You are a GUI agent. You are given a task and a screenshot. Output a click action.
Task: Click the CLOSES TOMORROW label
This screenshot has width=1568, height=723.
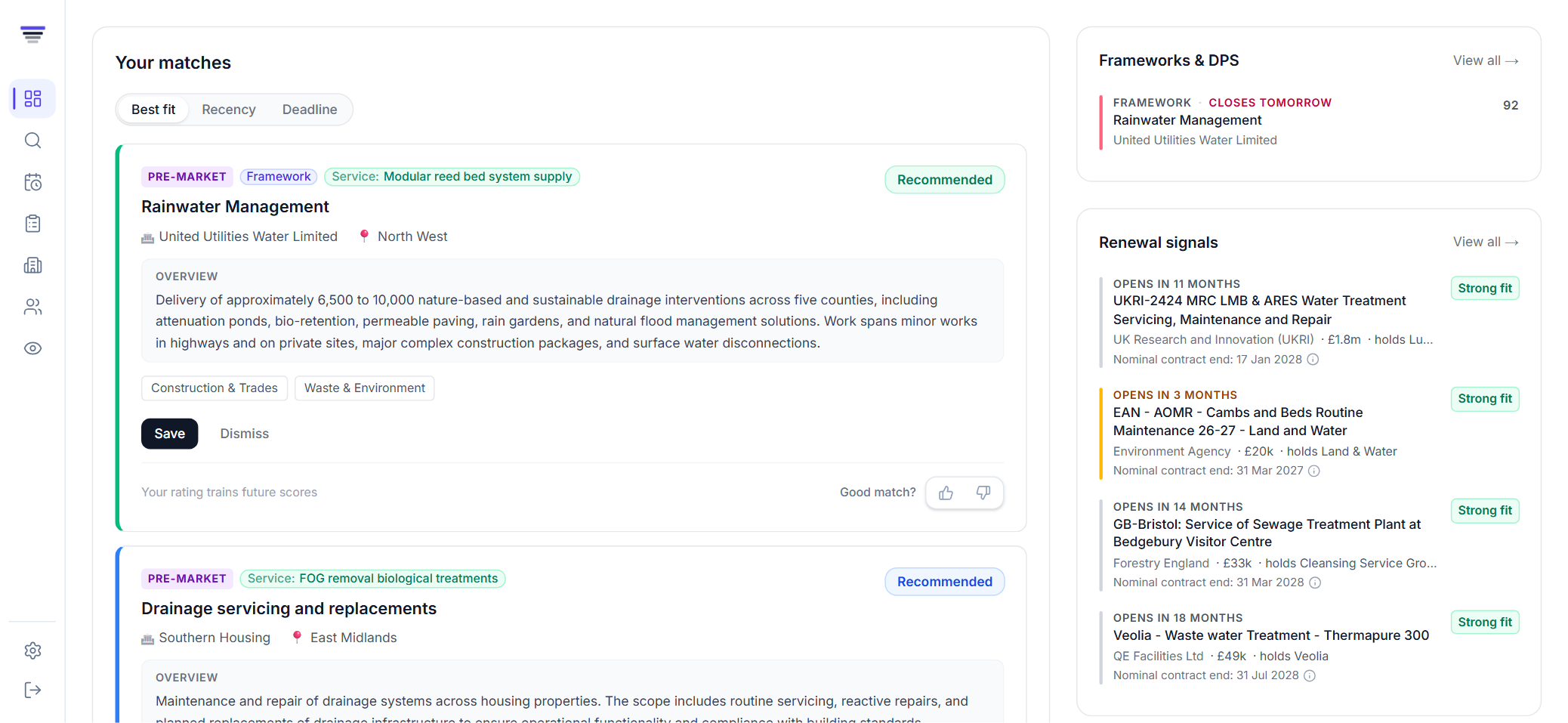1270,103
